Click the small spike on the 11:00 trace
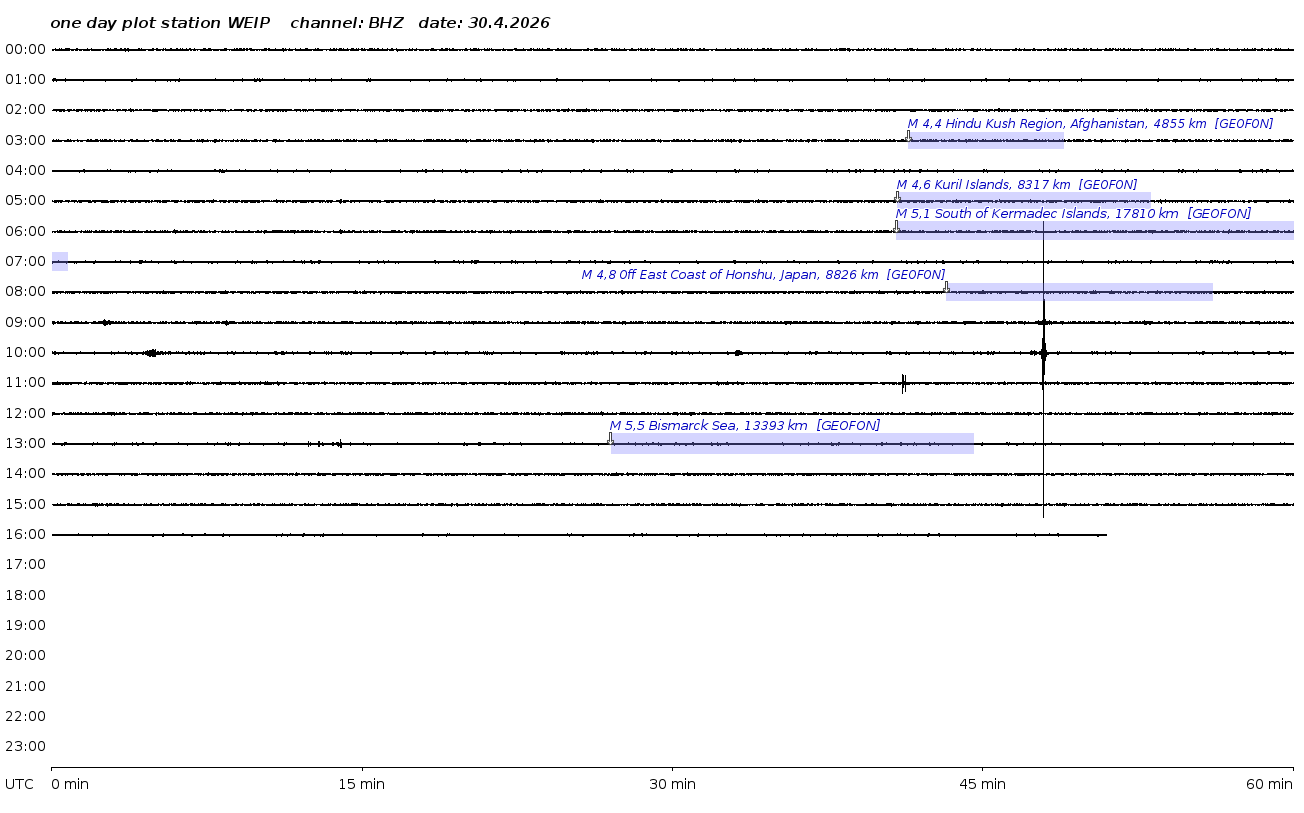 pyautogui.click(x=903, y=383)
